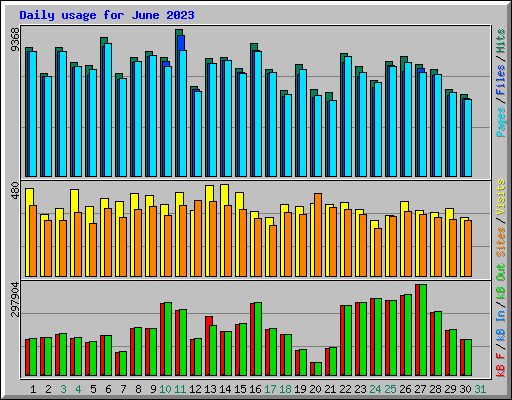Click the 'kB F' legend label
This screenshot has height=400, width=512.
click(500, 364)
